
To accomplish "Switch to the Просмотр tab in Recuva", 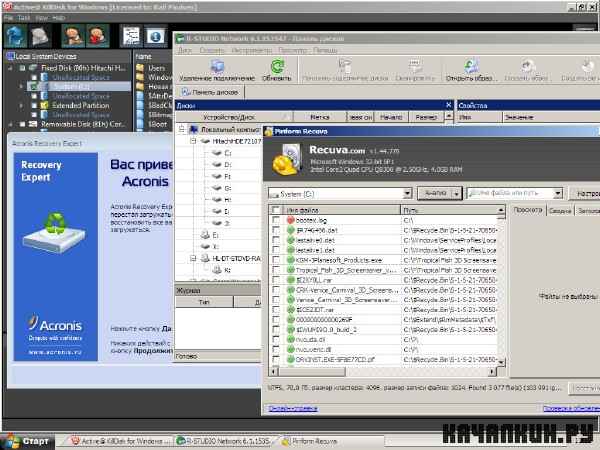I will [x=528, y=210].
